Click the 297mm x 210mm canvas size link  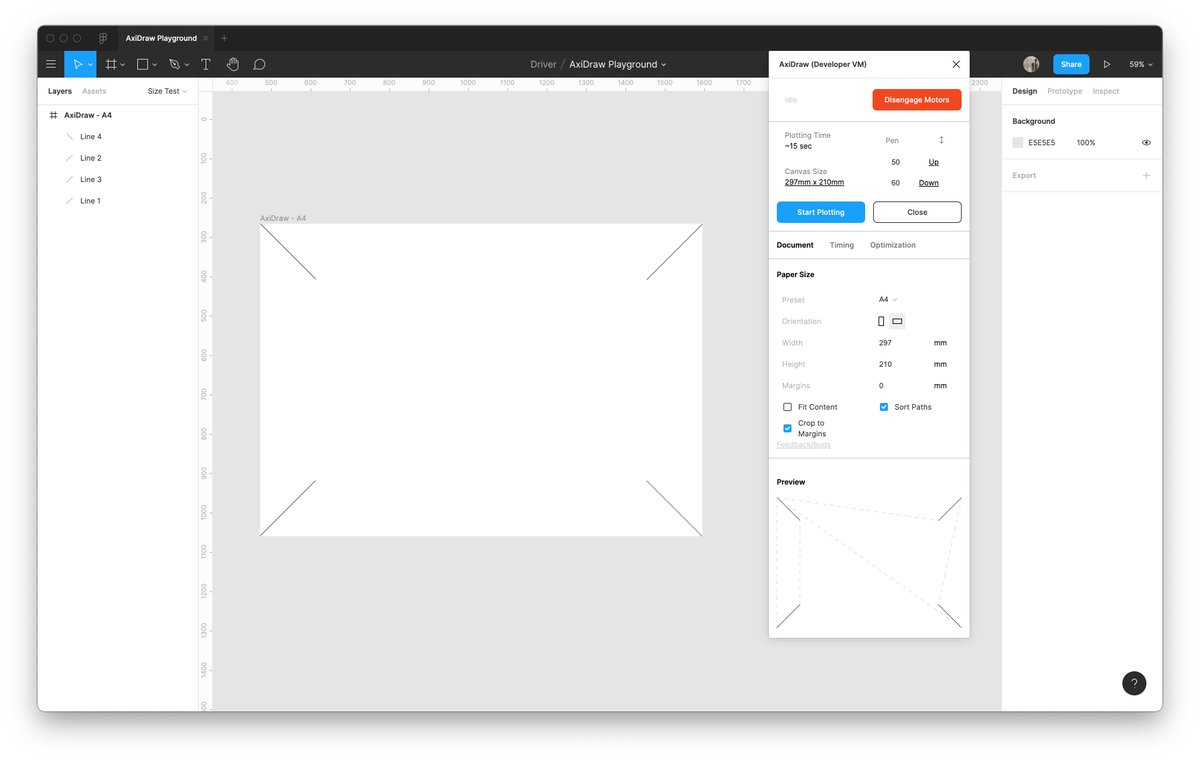[814, 182]
